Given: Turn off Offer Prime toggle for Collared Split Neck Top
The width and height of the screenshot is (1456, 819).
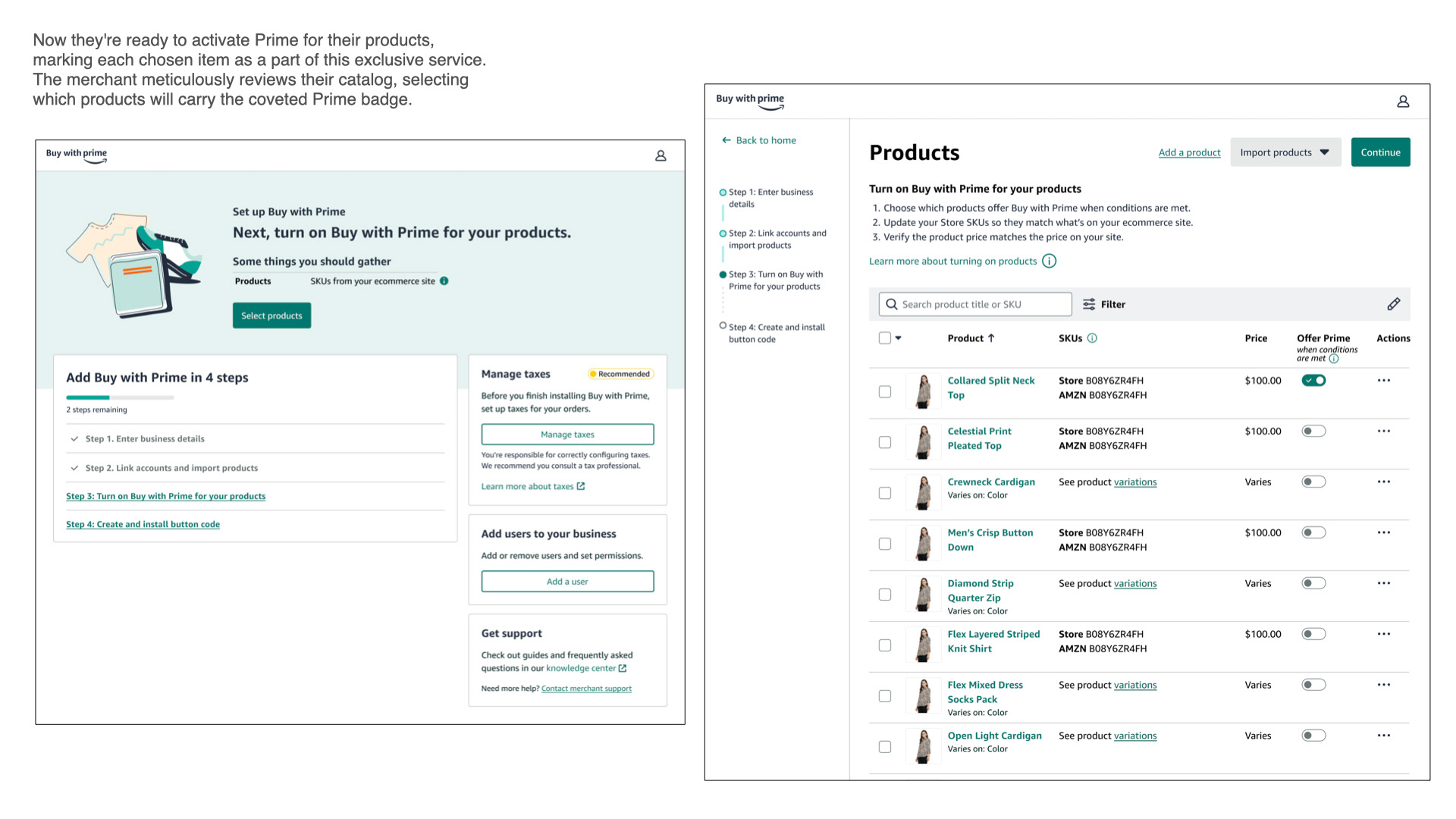Looking at the screenshot, I should [1313, 381].
